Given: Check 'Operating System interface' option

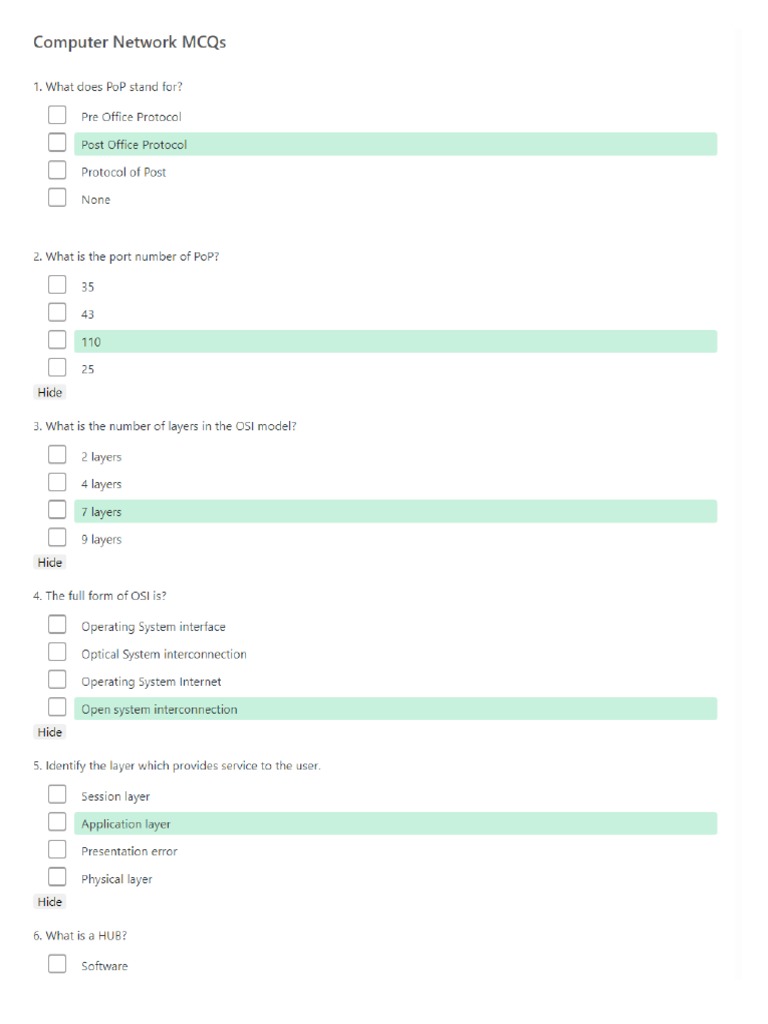Looking at the screenshot, I should pos(58,626).
